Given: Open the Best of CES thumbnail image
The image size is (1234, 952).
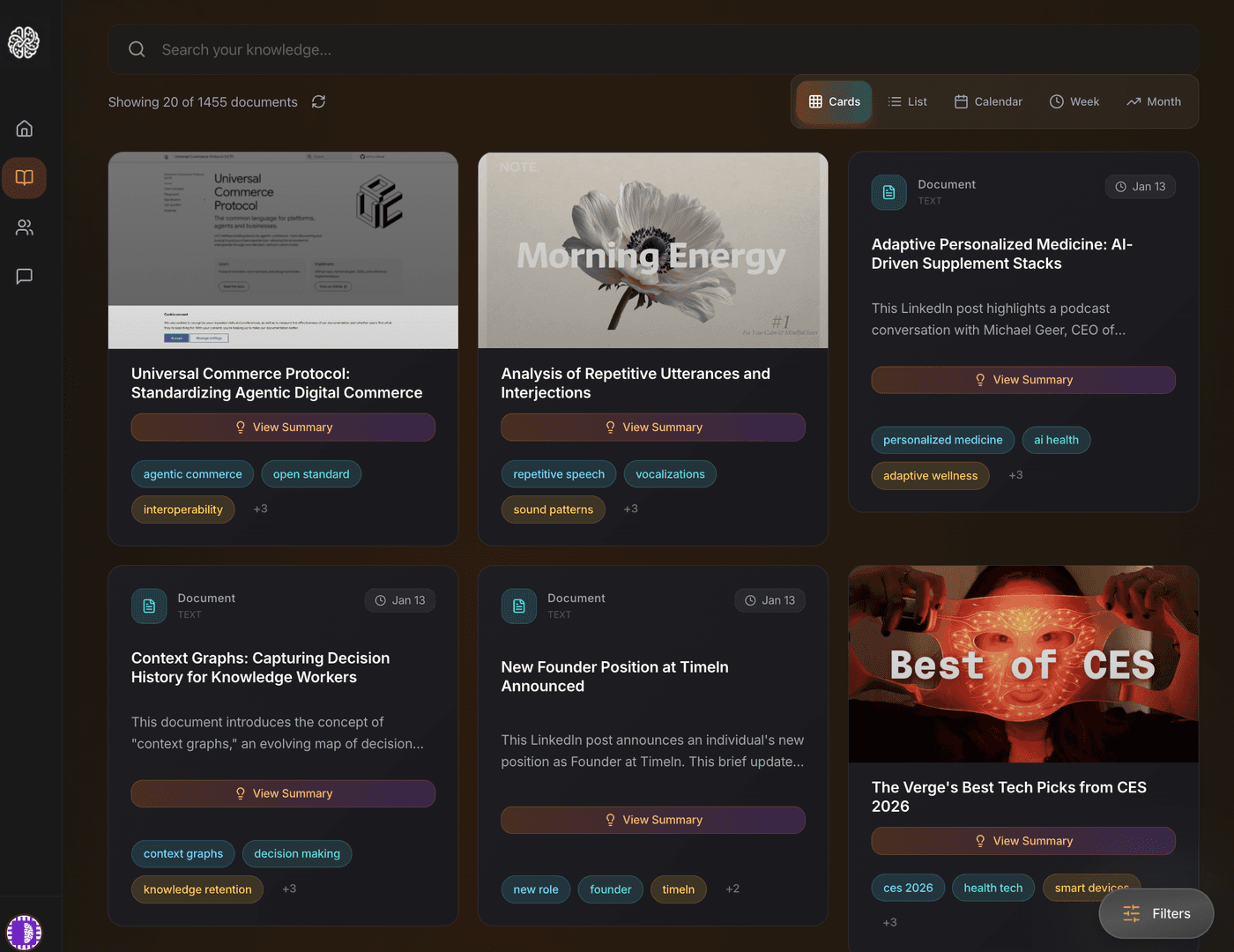Looking at the screenshot, I should pyautogui.click(x=1022, y=664).
